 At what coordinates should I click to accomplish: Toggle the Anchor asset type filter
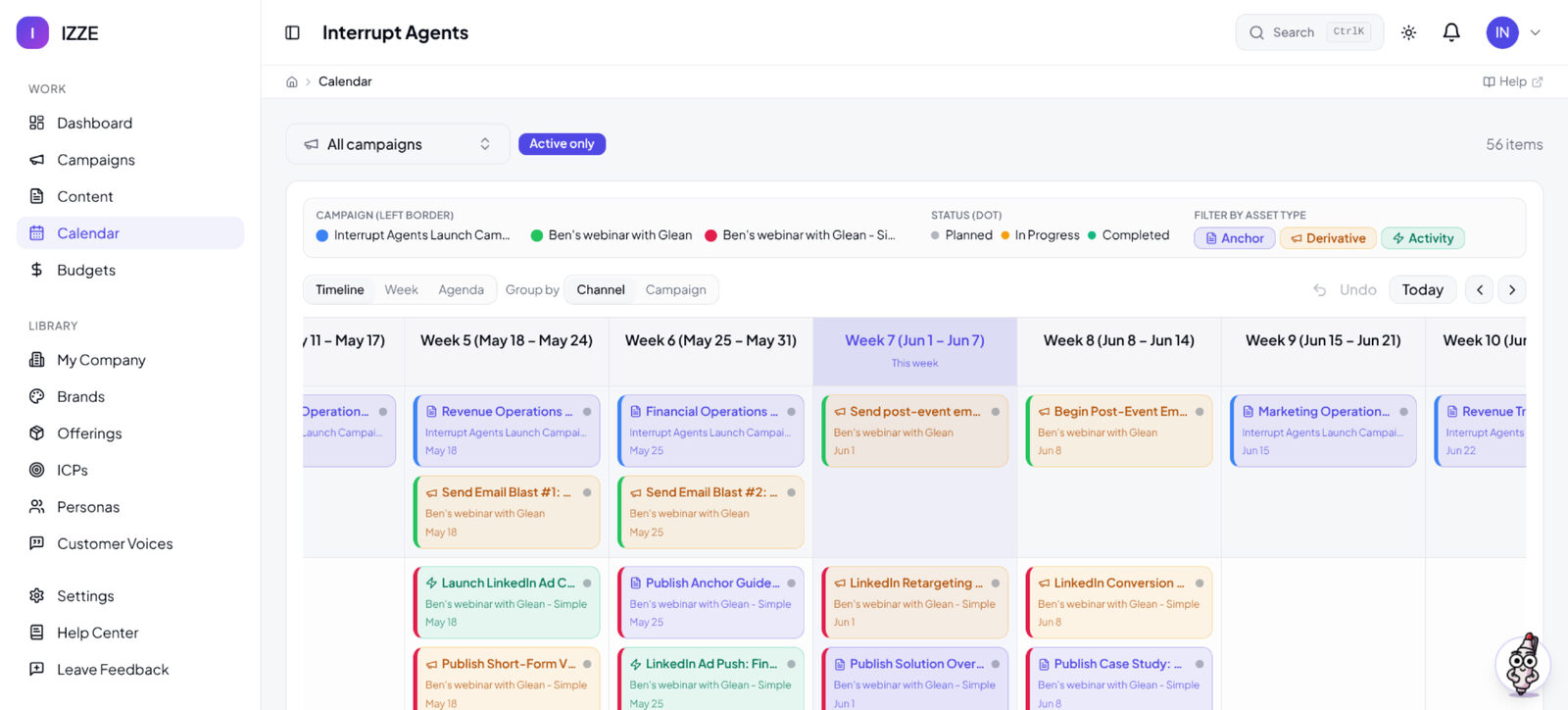[1235, 238]
